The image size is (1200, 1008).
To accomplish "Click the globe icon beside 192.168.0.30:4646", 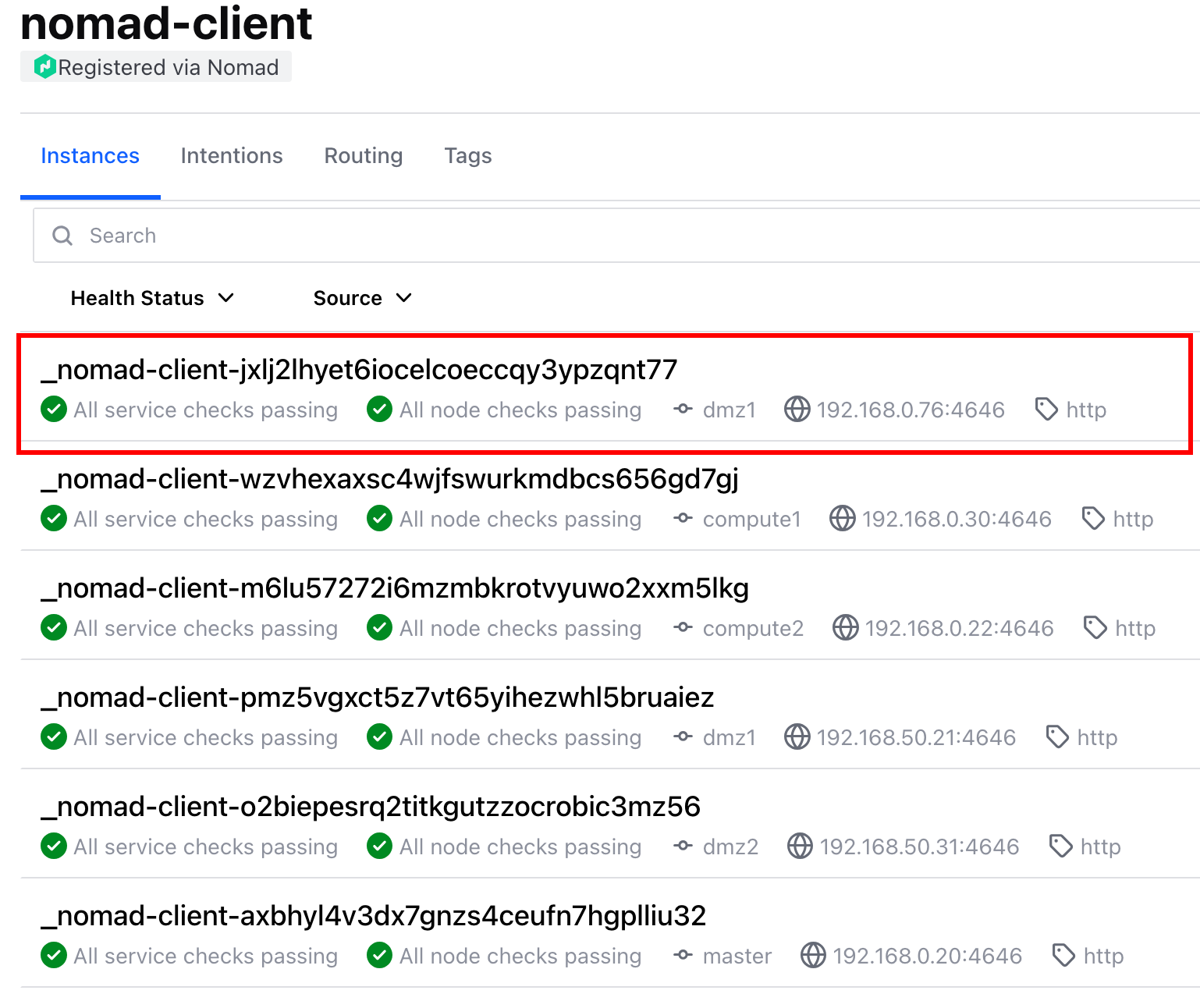I will (x=843, y=519).
